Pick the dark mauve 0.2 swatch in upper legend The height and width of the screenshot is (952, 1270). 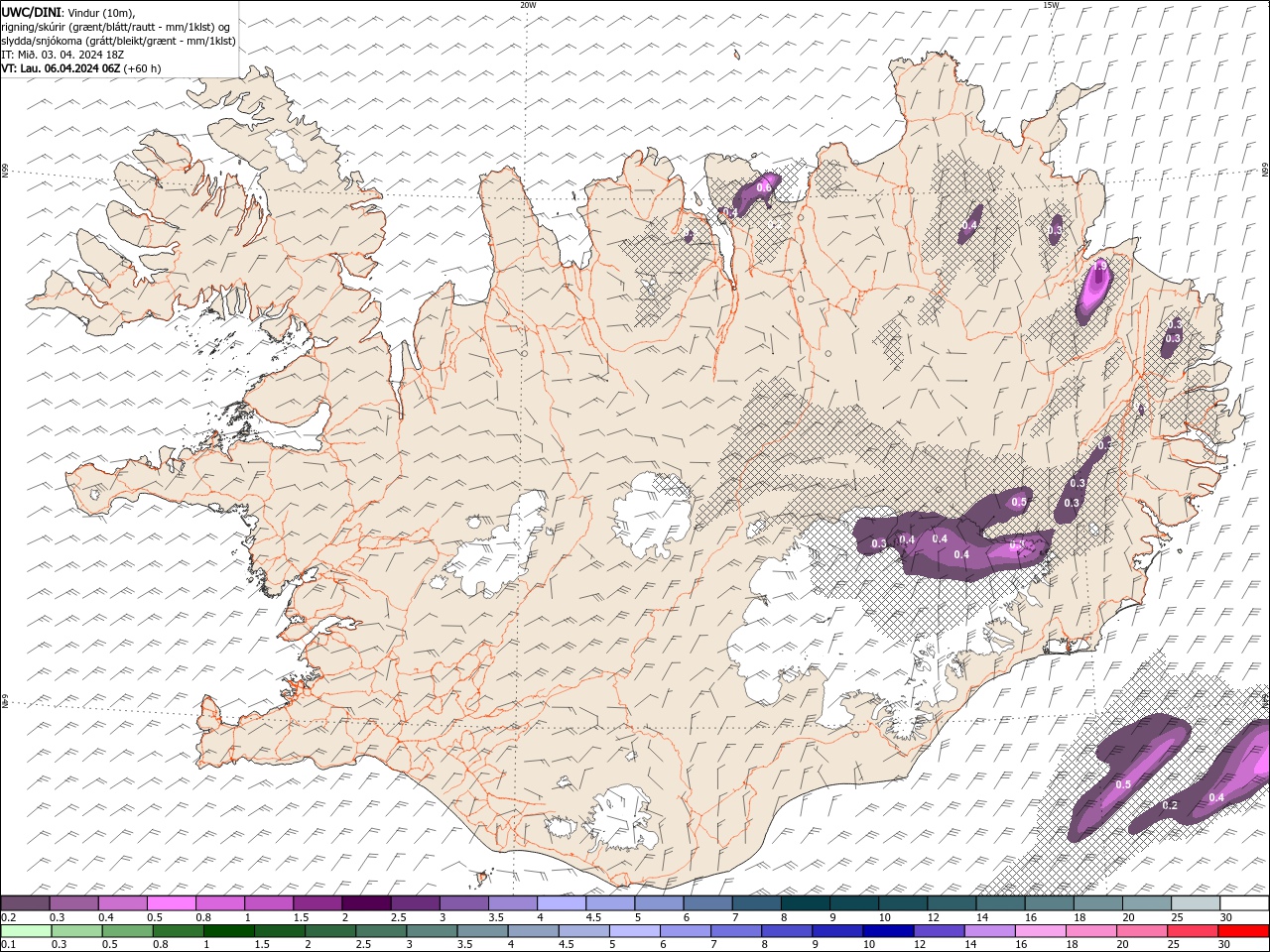(x=25, y=903)
